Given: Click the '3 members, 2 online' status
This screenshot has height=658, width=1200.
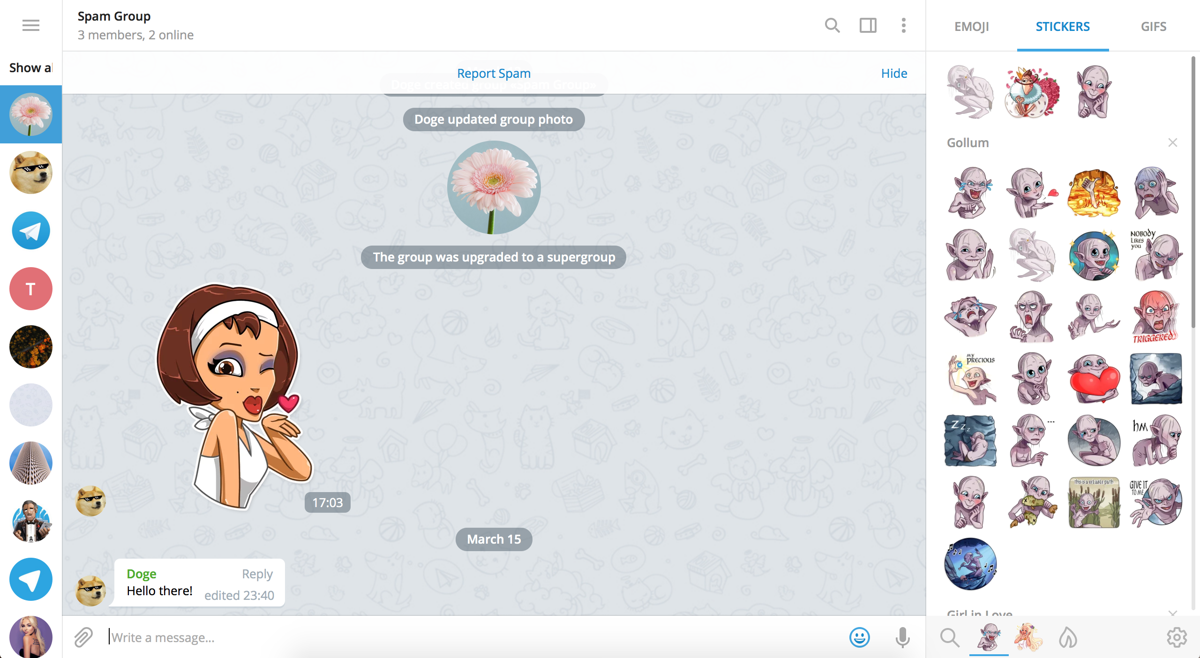Looking at the screenshot, I should [x=136, y=35].
